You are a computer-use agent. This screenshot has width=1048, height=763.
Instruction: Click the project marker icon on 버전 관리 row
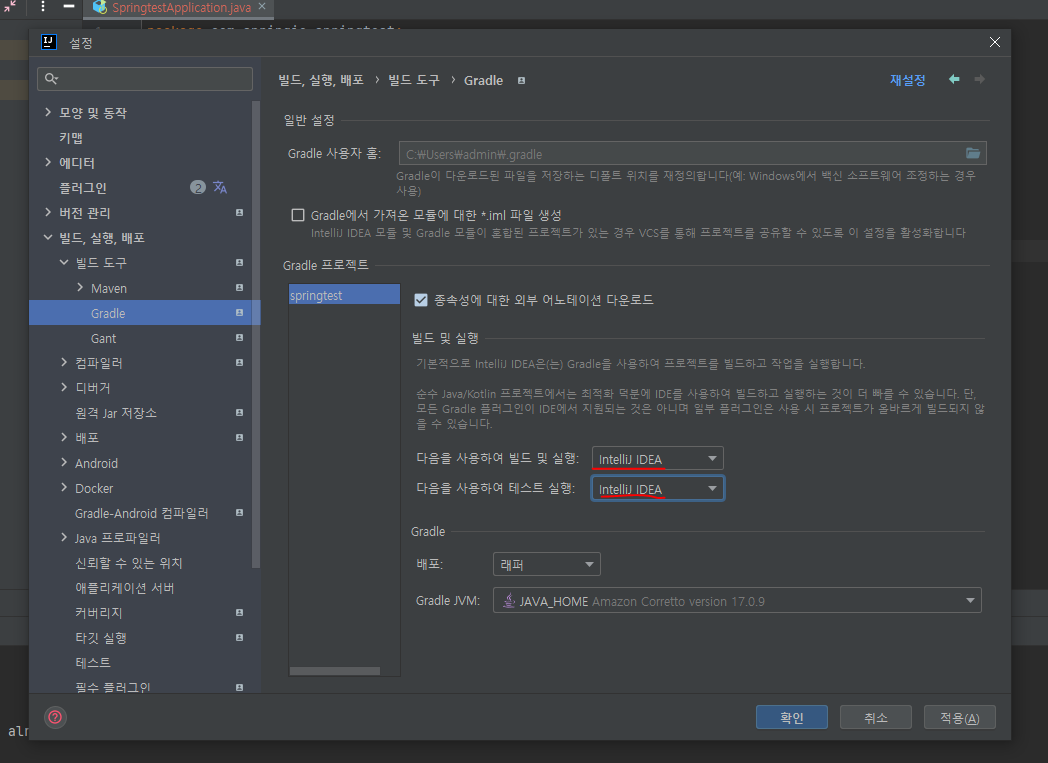pyautogui.click(x=239, y=212)
